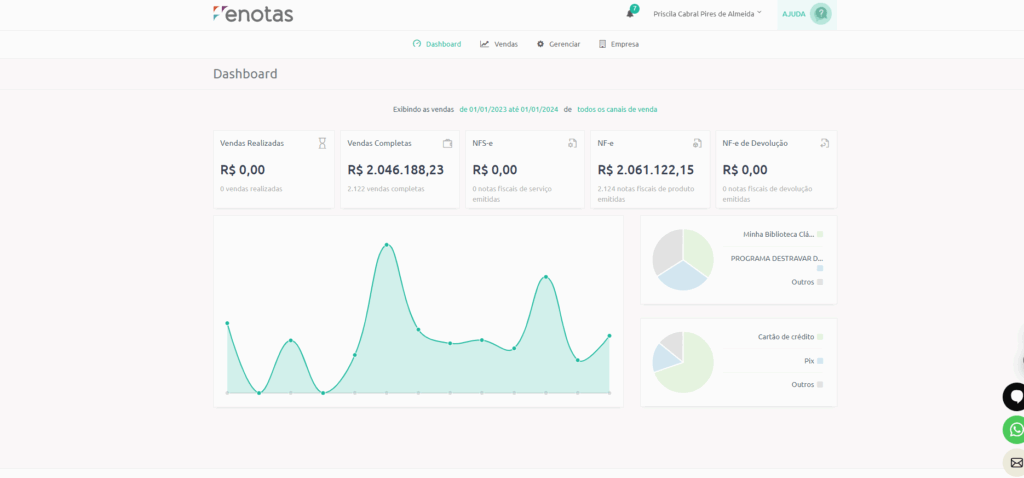The image size is (1024, 478).
Task: Open the black chat bubble widget
Action: point(1014,396)
